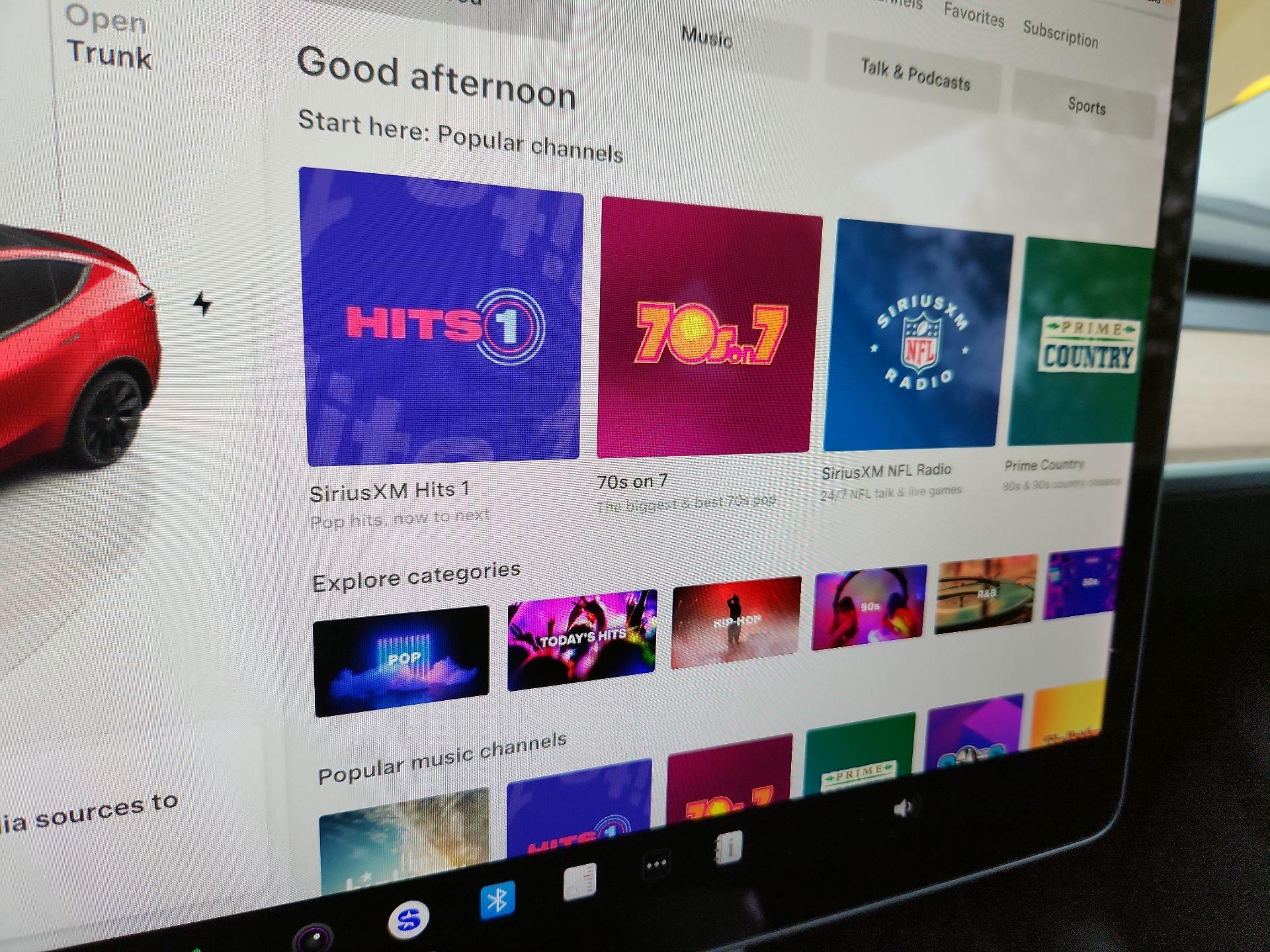Open Bluetooth settings from the dock
The height and width of the screenshot is (952, 1270).
pos(497,900)
